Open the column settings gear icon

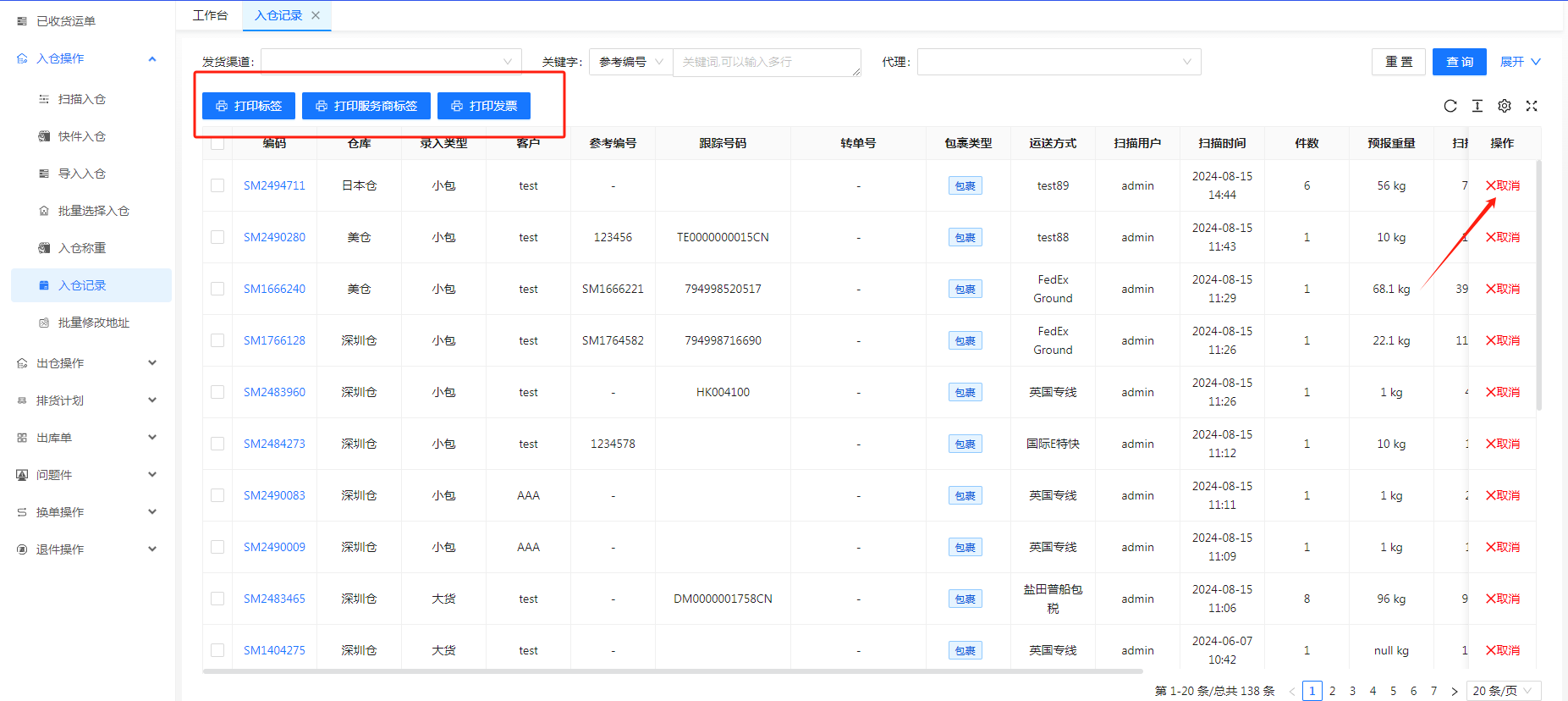pos(1504,106)
